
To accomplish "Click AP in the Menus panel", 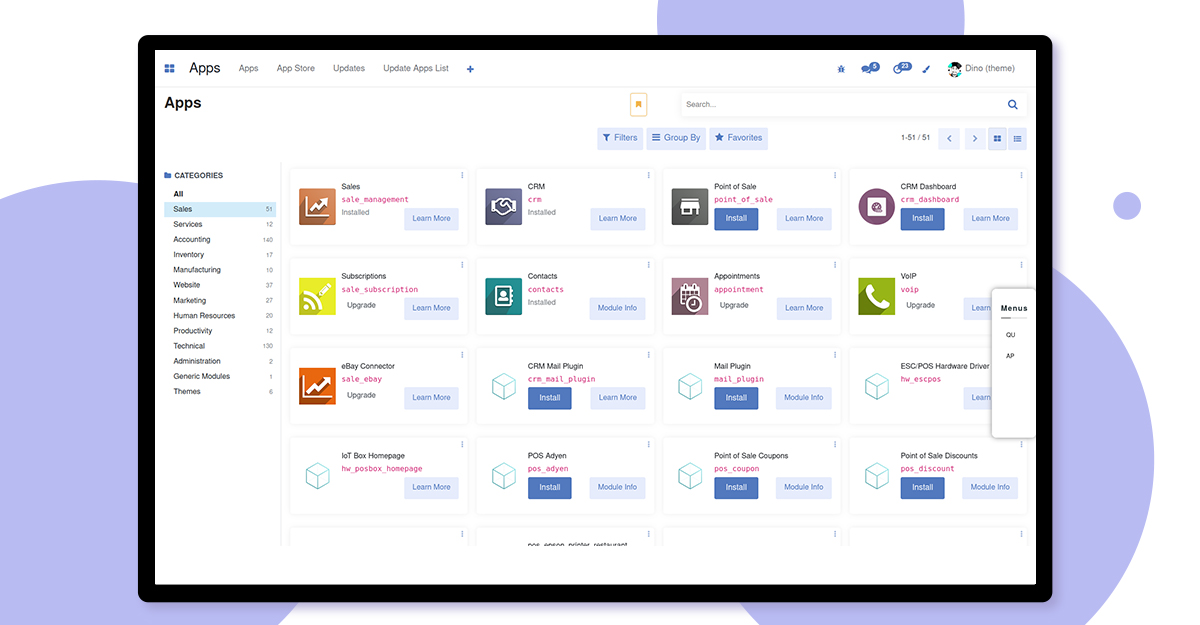I will 1010,356.
